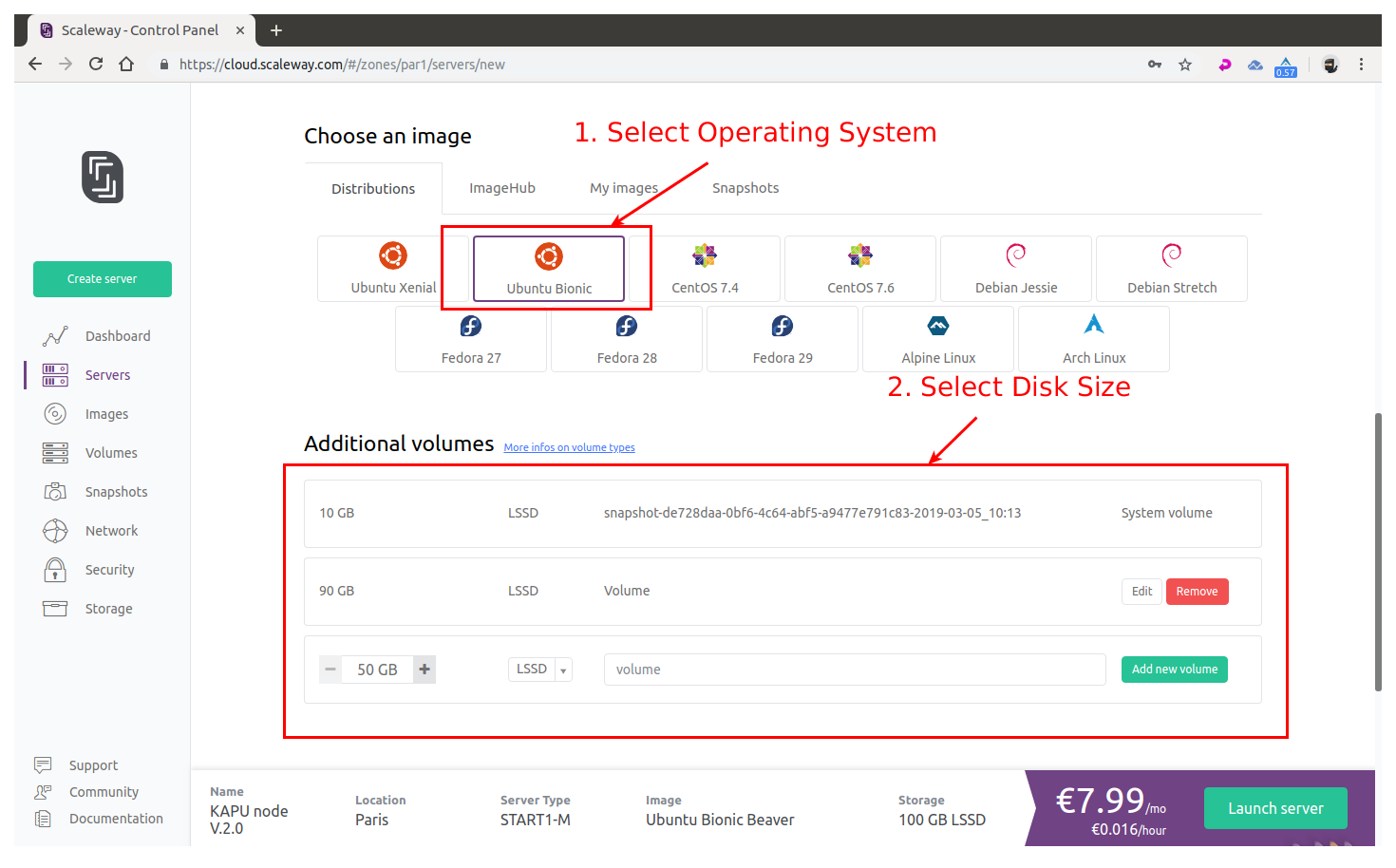The height and width of the screenshot is (868, 1396).
Task: Open Servers in the sidebar
Action: click(108, 375)
